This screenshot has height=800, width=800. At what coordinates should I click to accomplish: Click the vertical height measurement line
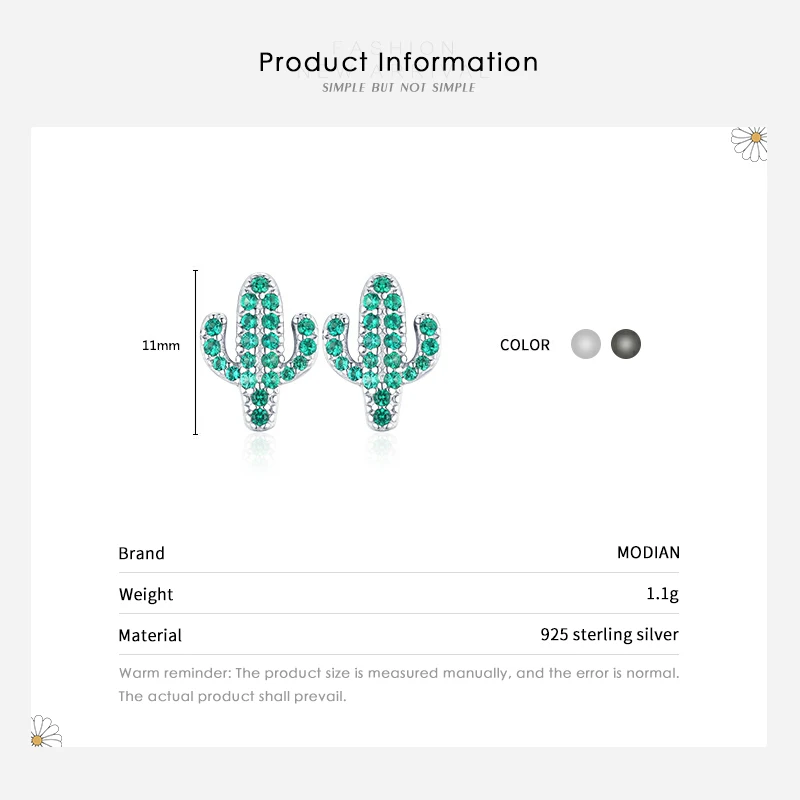click(x=195, y=352)
